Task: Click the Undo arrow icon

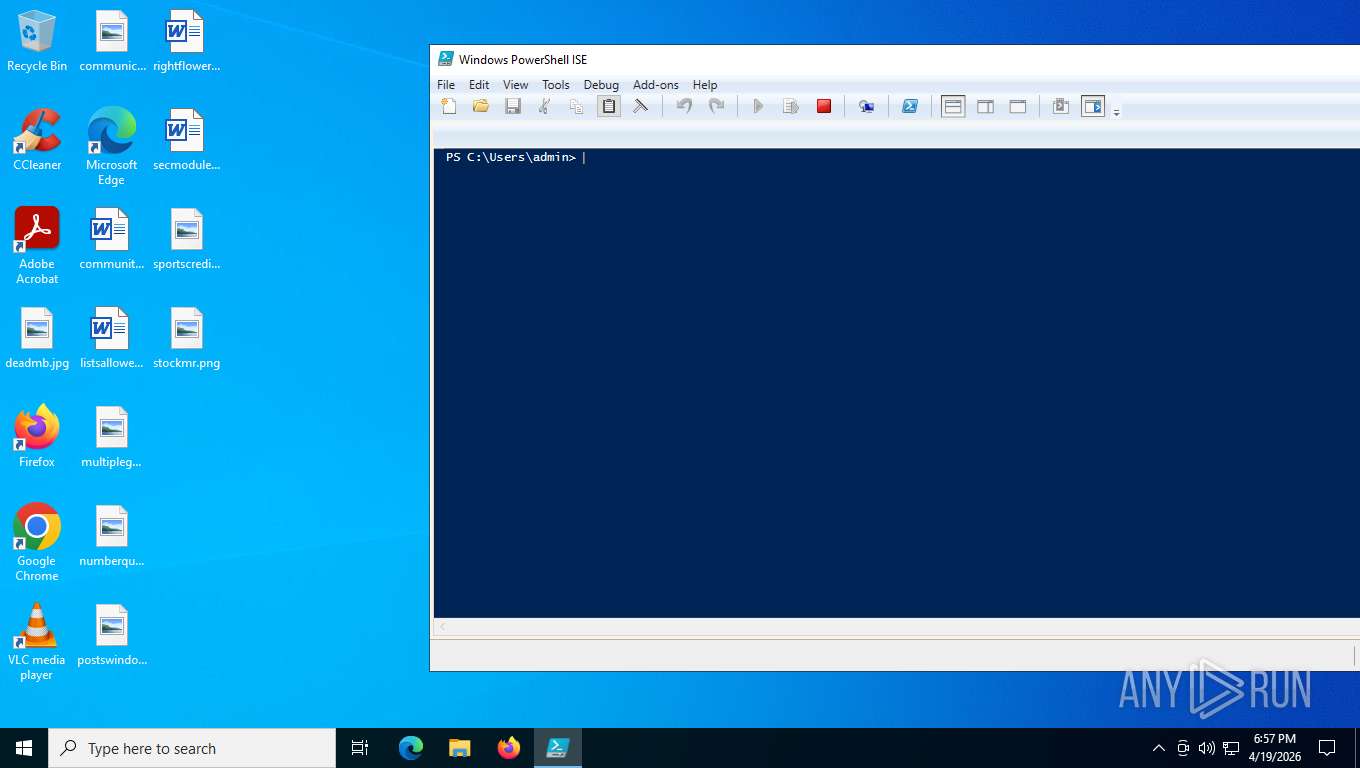Action: [684, 106]
